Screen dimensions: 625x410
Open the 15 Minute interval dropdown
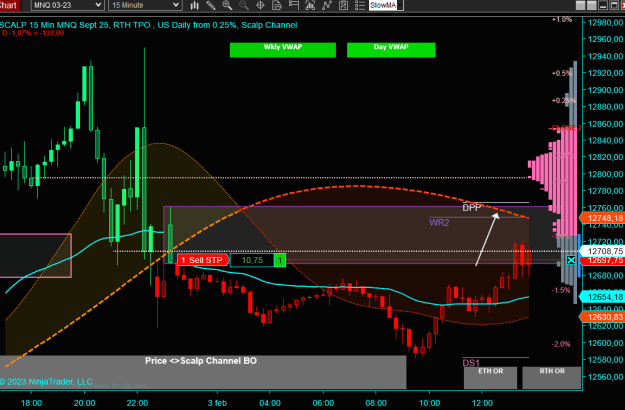[x=145, y=5]
